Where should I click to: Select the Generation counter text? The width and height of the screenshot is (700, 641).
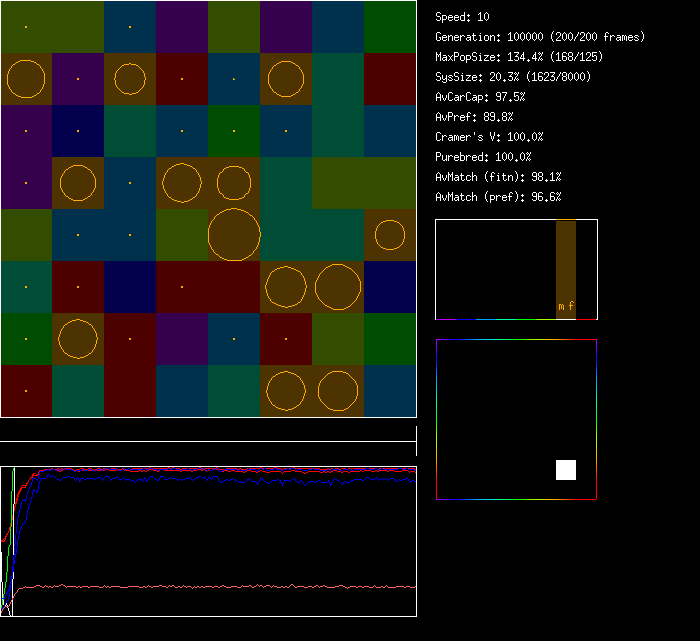coord(539,37)
